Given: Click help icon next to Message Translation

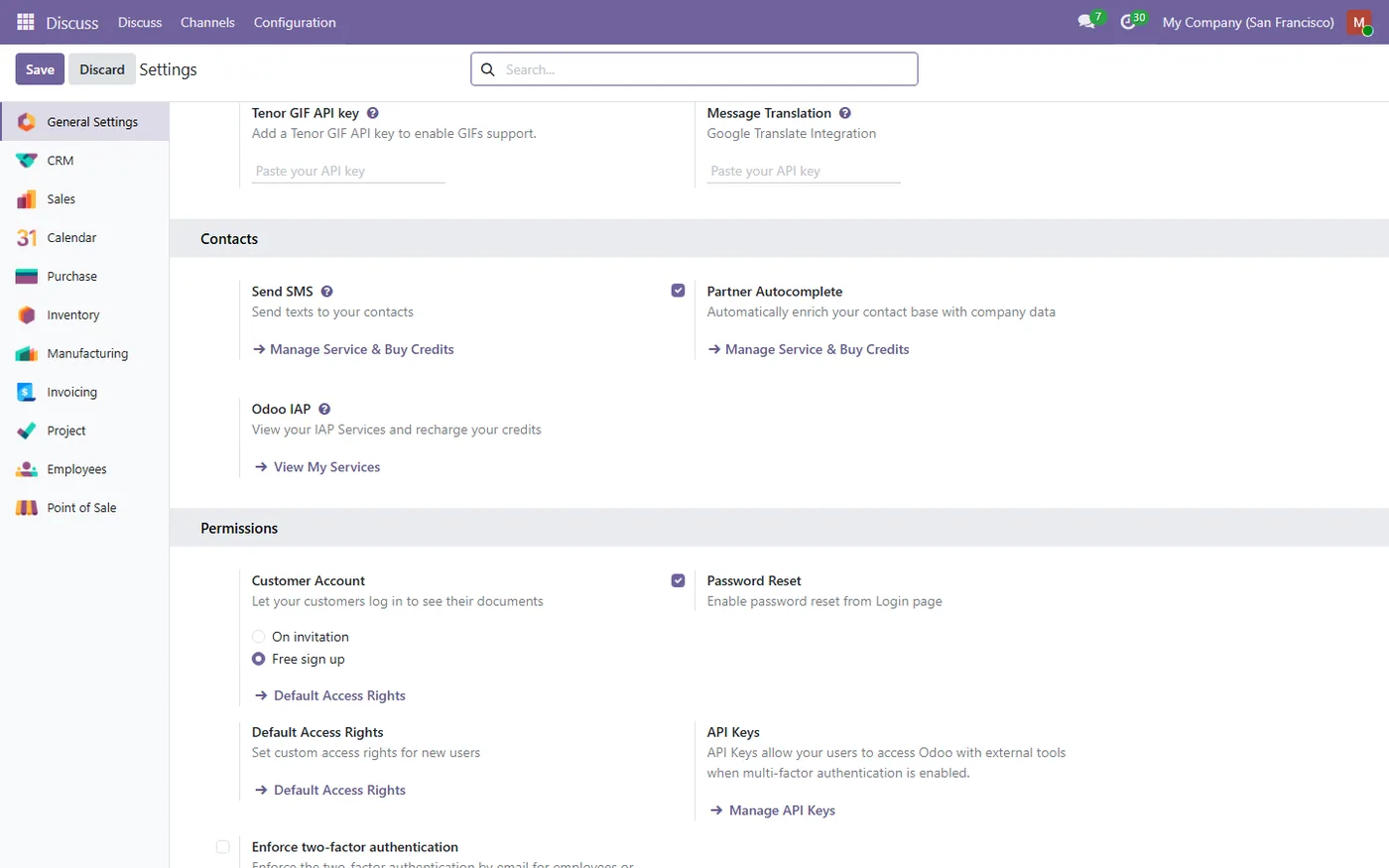Looking at the screenshot, I should click(845, 113).
